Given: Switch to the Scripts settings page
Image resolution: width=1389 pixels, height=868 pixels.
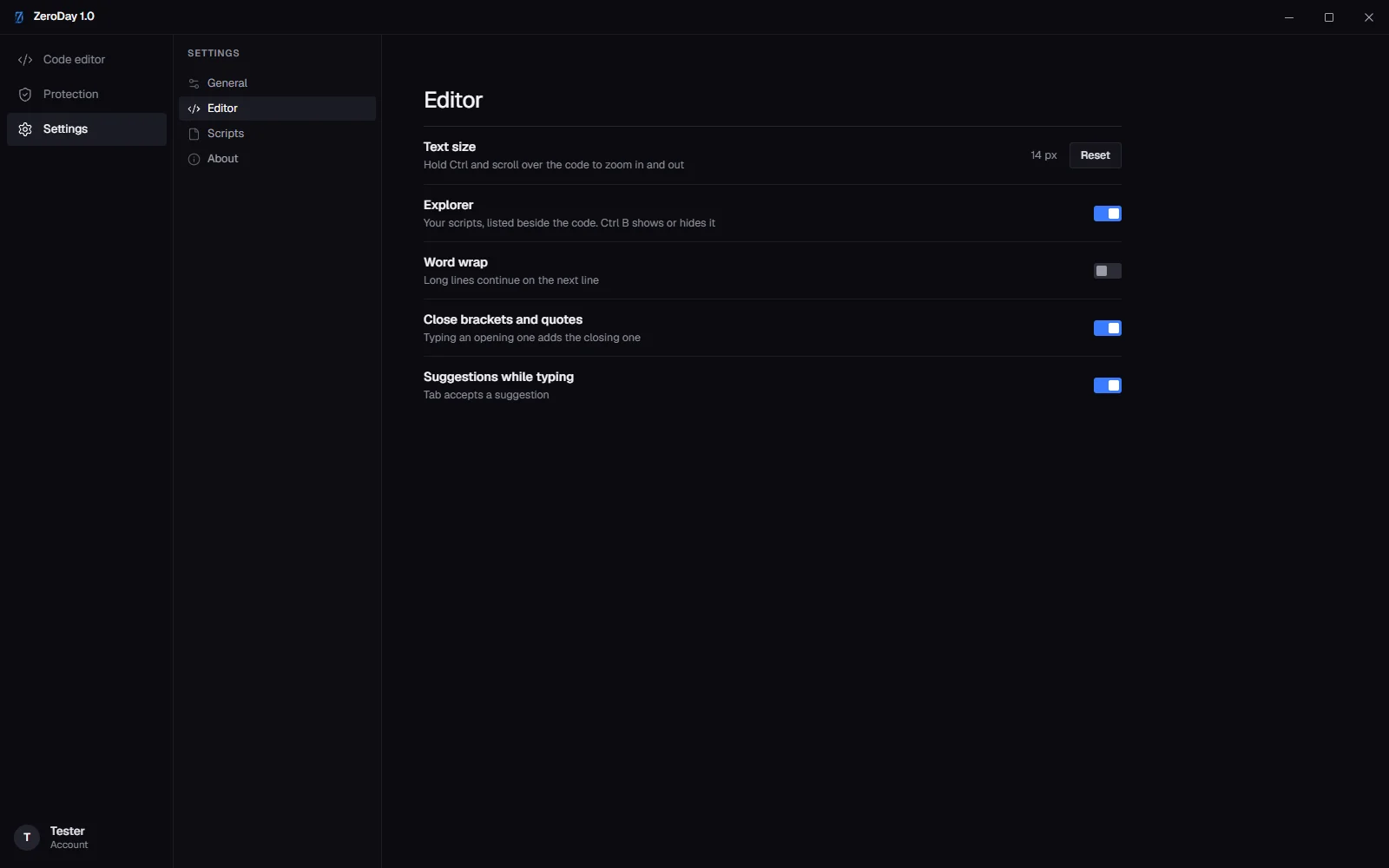Looking at the screenshot, I should click(277, 134).
